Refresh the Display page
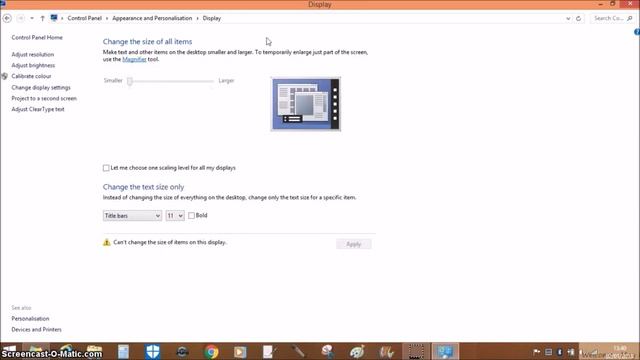The width and height of the screenshot is (640, 360). pyautogui.click(x=578, y=18)
